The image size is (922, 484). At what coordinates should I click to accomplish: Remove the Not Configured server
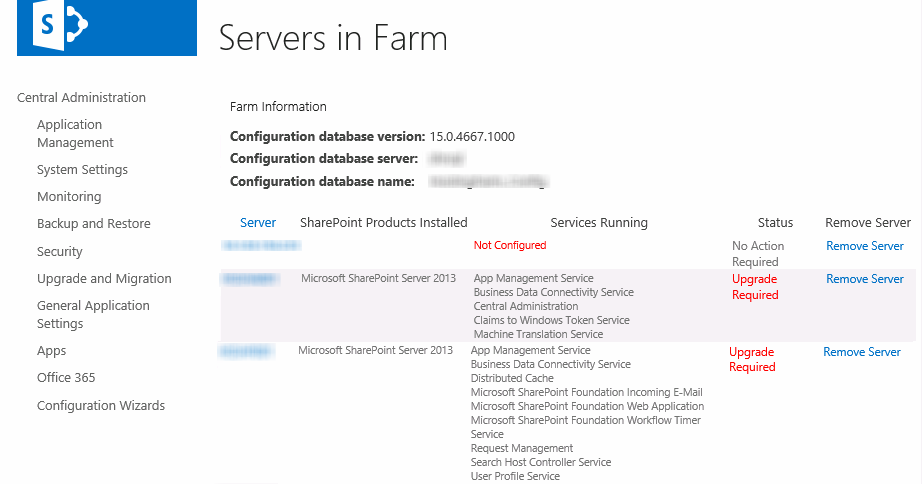point(864,246)
